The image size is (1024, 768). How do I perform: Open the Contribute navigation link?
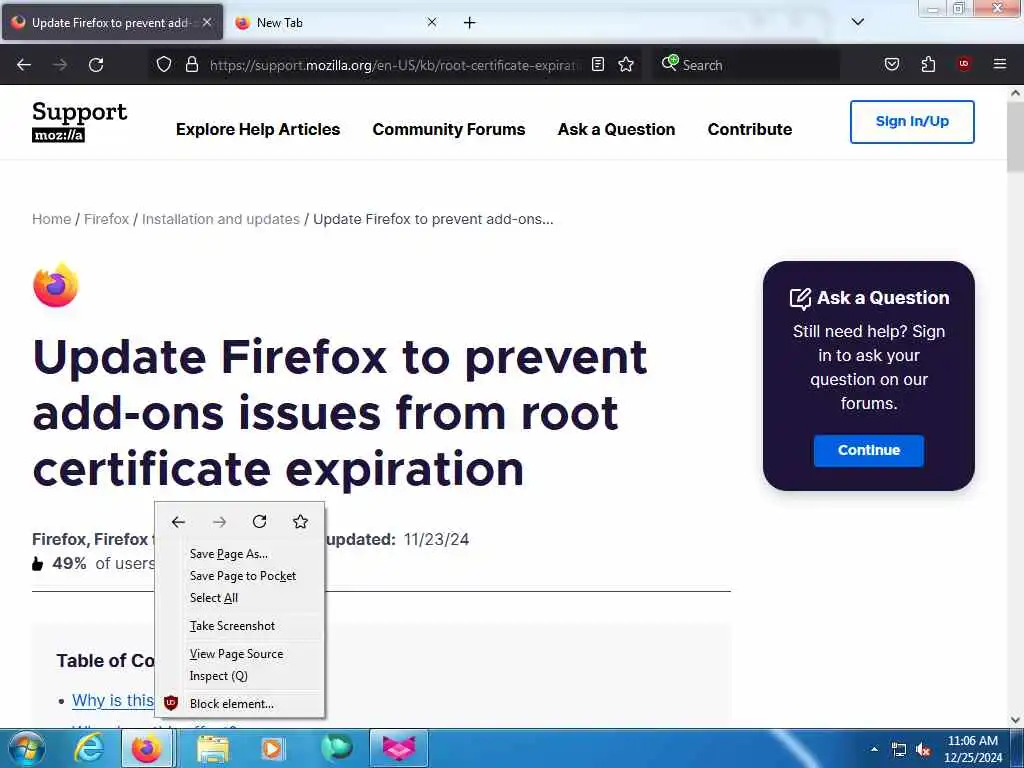(x=750, y=129)
